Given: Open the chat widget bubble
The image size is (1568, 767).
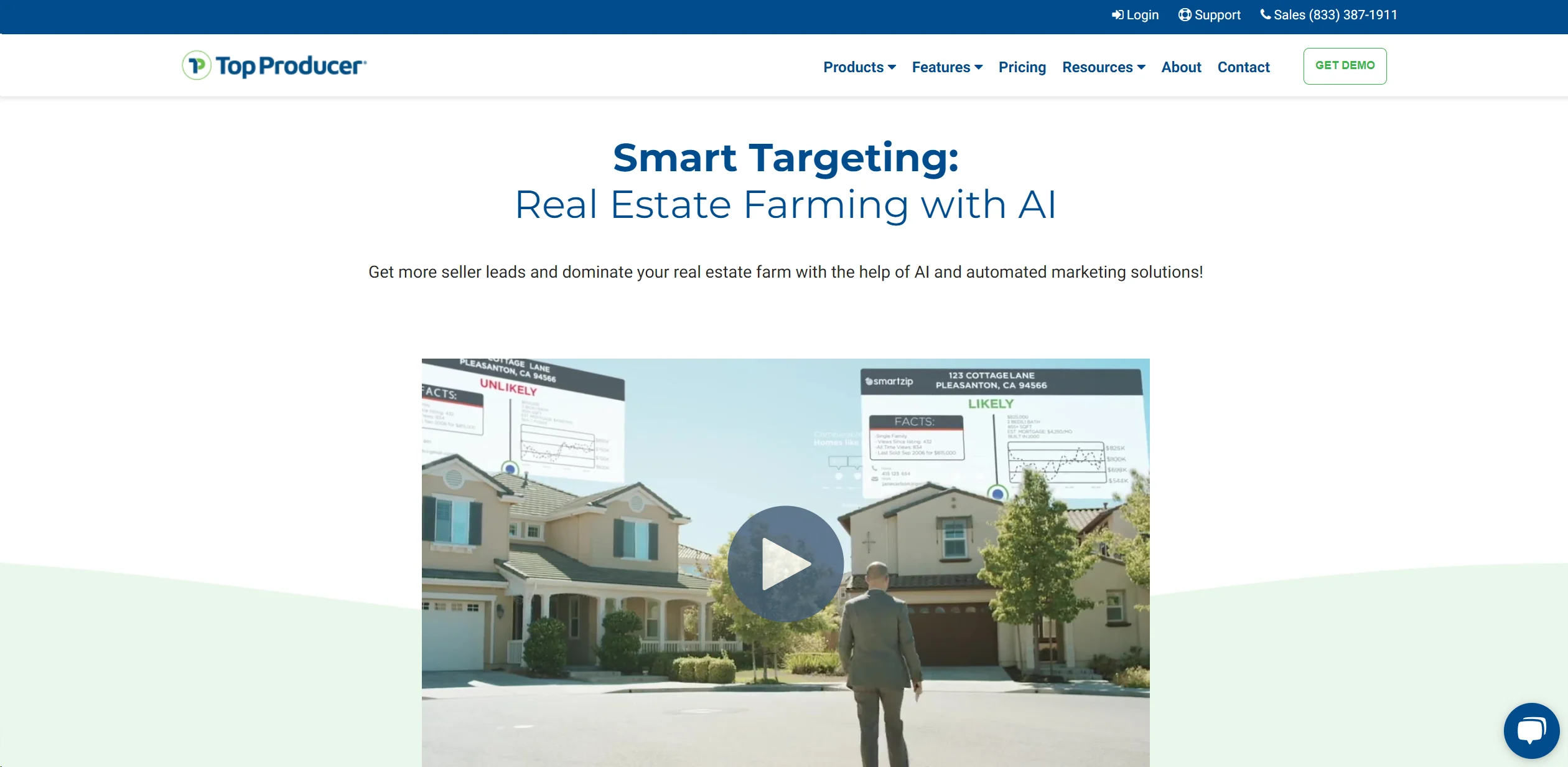Looking at the screenshot, I should point(1531,730).
